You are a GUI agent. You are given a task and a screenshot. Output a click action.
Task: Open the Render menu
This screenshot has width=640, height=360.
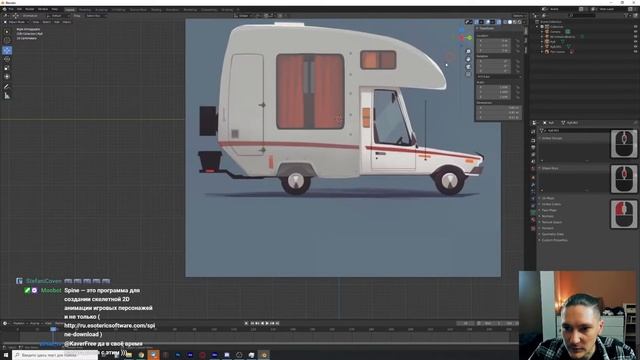tap(30, 9)
